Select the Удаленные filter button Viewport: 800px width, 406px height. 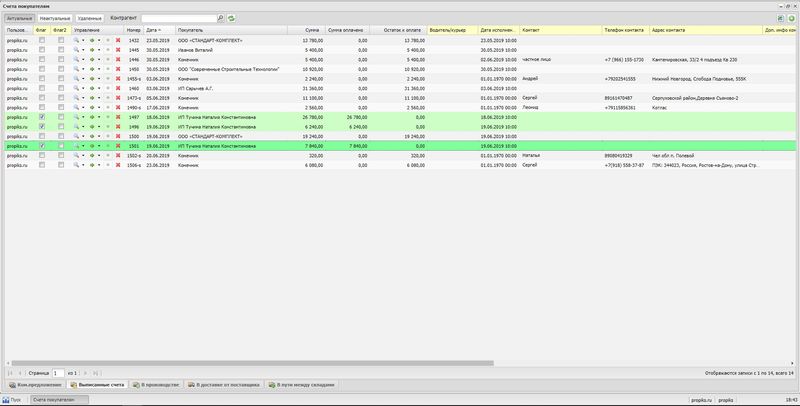click(x=89, y=18)
